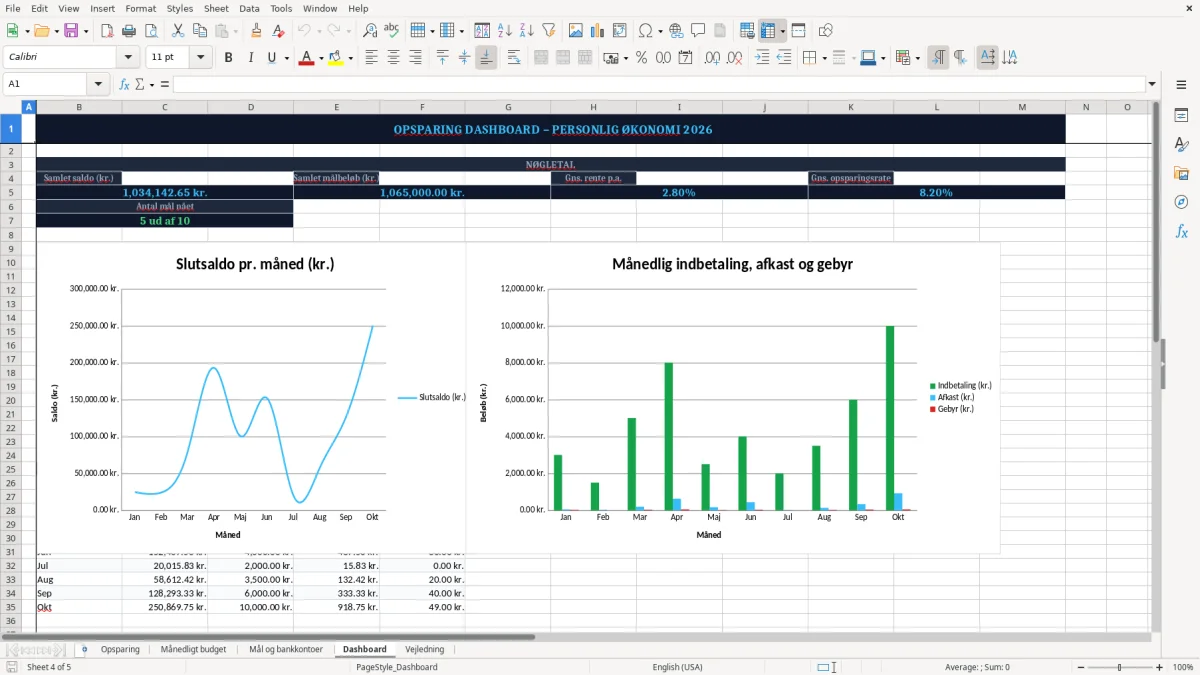Toggle Print Preview icon

(150, 30)
